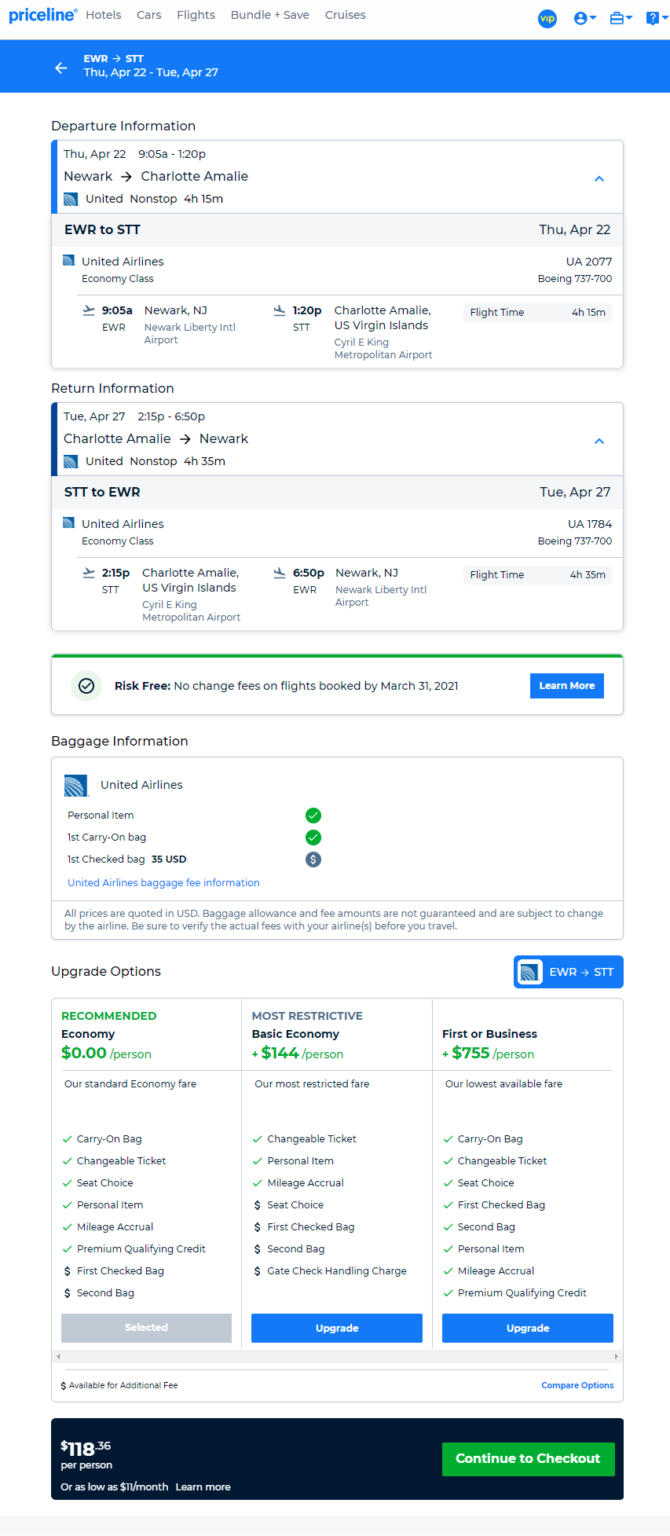This screenshot has height=1536, width=670.
Task: Click the 1st Checked bag dollar icon
Action: coord(313,859)
